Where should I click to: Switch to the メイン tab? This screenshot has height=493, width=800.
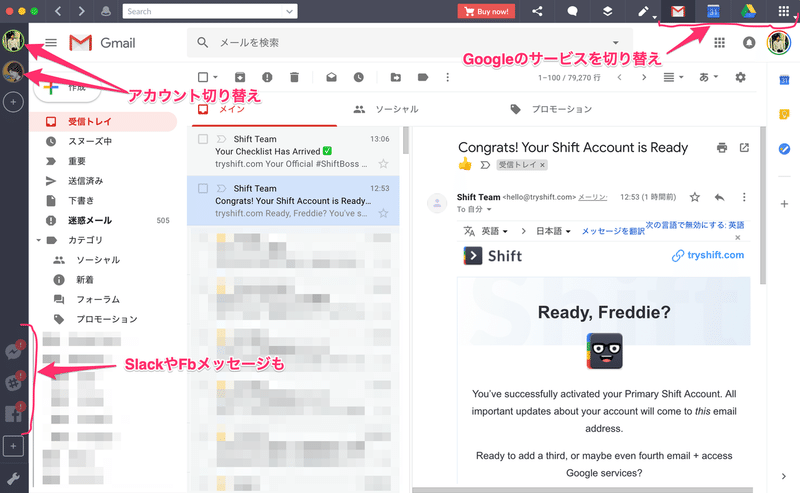(x=265, y=109)
